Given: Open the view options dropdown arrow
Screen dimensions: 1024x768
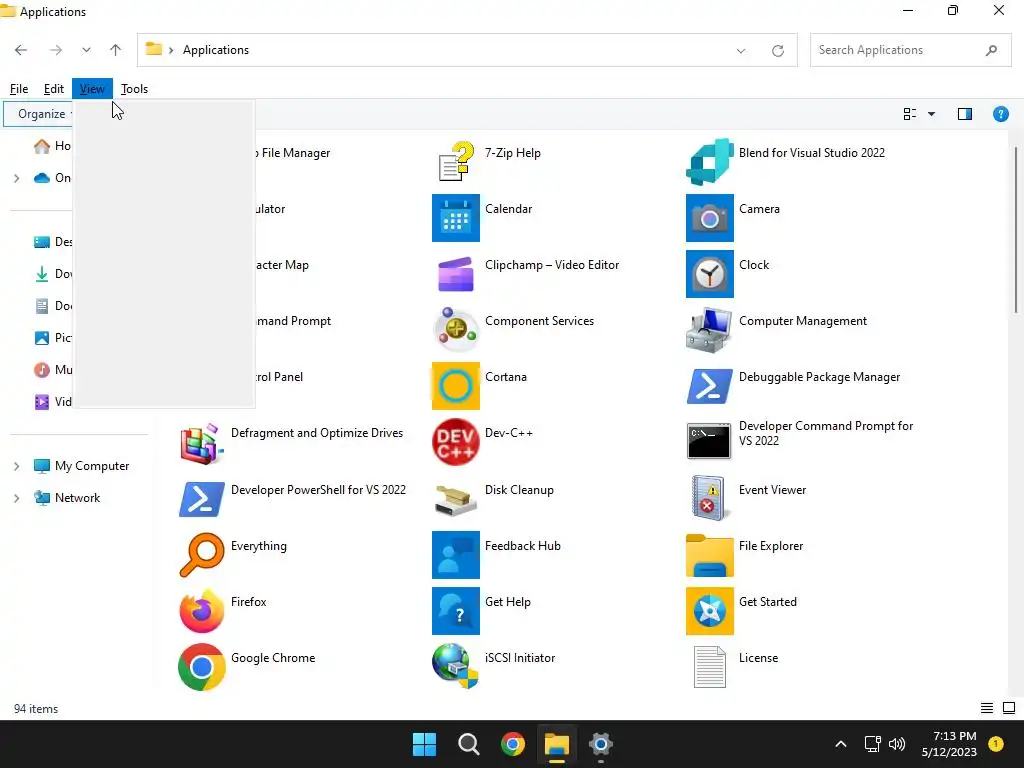Looking at the screenshot, I should (x=931, y=114).
